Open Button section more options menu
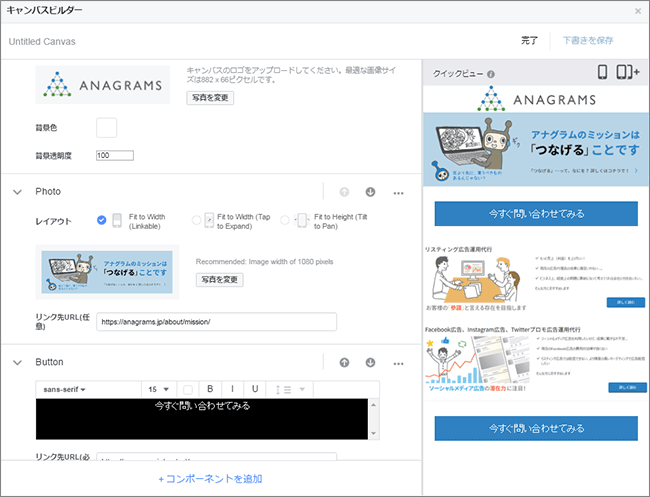This screenshot has height=497, width=650. pyautogui.click(x=398, y=364)
